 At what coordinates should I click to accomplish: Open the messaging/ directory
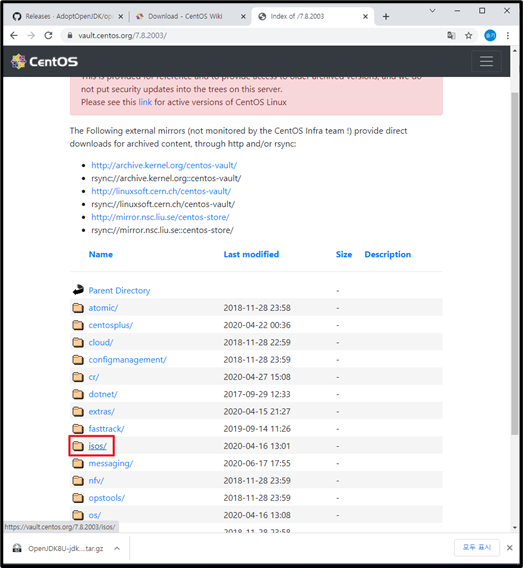(110, 463)
